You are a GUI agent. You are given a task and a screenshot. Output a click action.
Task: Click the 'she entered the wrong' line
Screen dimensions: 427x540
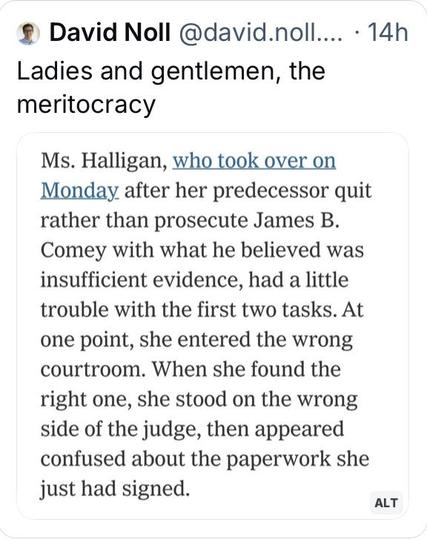coord(197,340)
